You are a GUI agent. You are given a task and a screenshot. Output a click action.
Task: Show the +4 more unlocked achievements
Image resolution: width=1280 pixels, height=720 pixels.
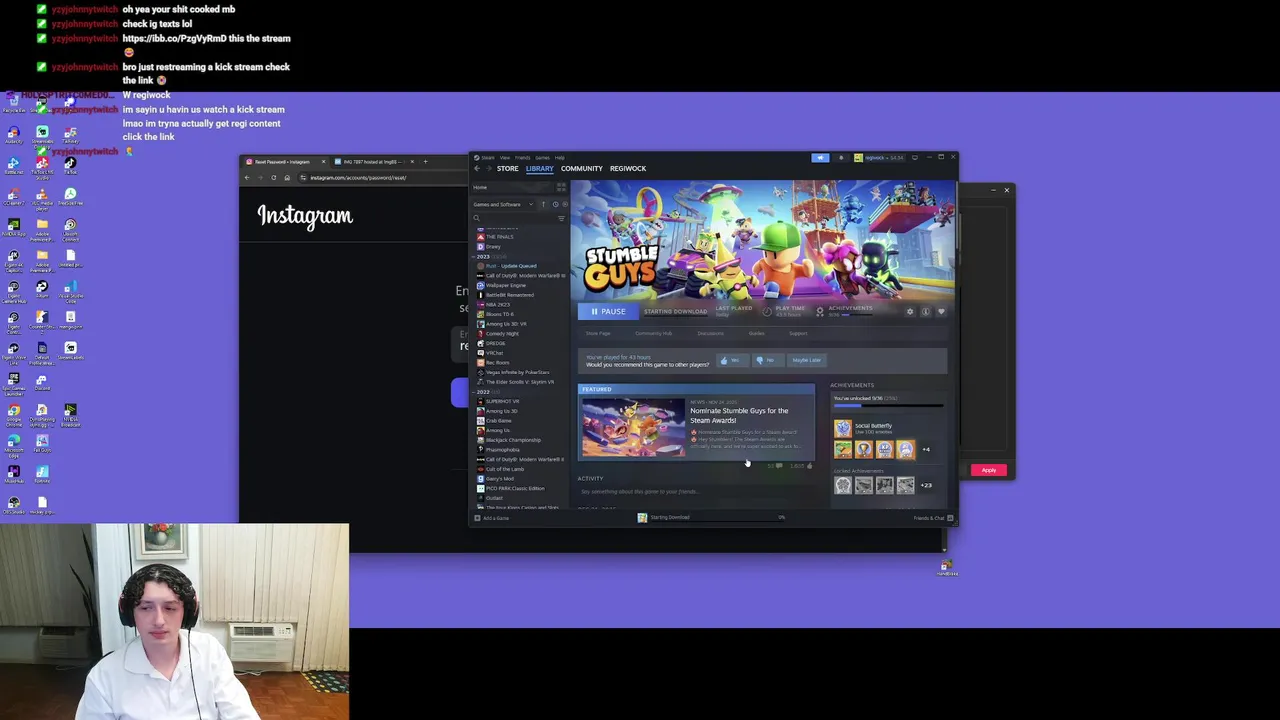[x=926, y=450]
